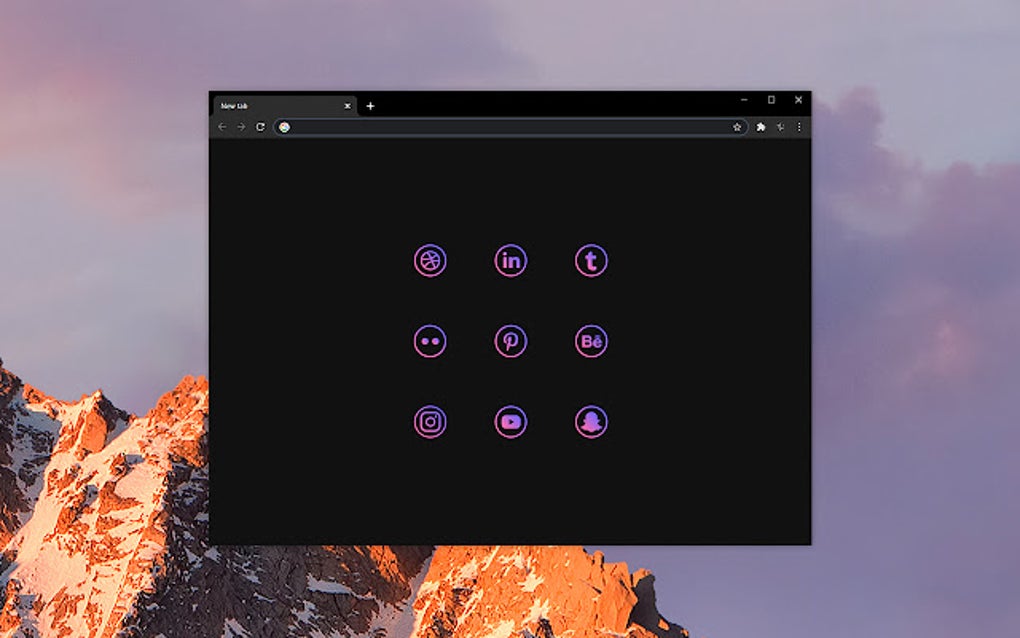Navigate back with the arrow button

click(x=222, y=128)
